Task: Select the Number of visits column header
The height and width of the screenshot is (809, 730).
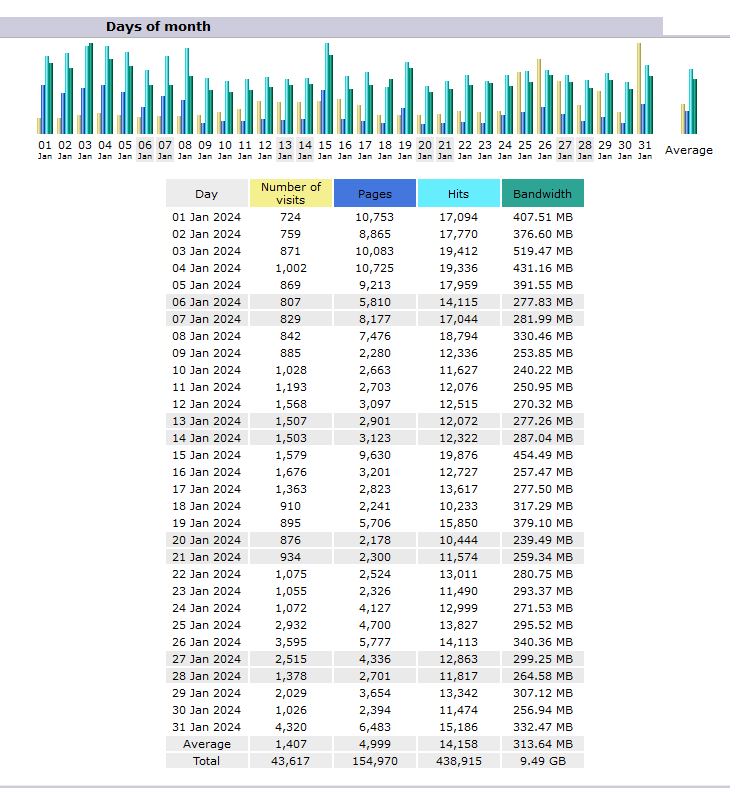Action: (291, 193)
